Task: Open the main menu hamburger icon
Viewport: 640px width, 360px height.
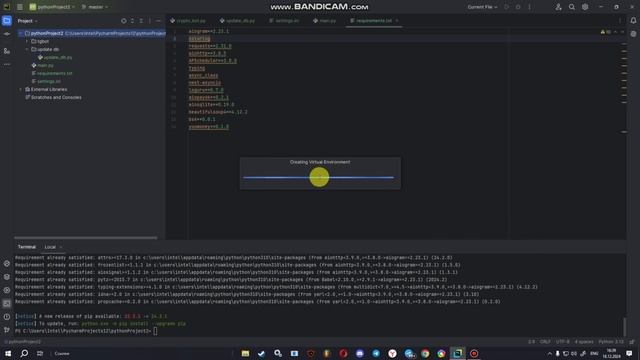Action: tap(20, 7)
